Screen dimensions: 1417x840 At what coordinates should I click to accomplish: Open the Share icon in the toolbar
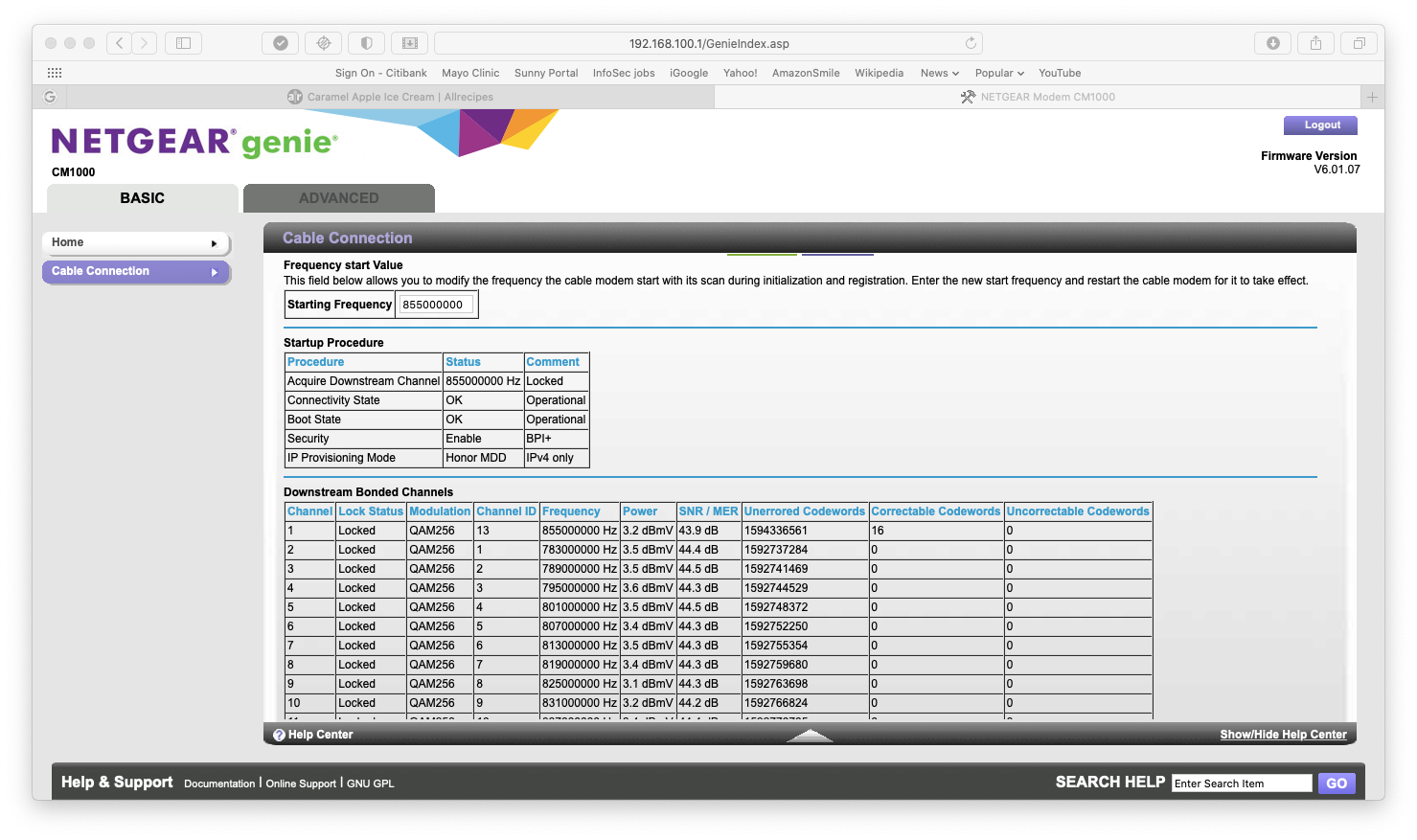[1315, 42]
